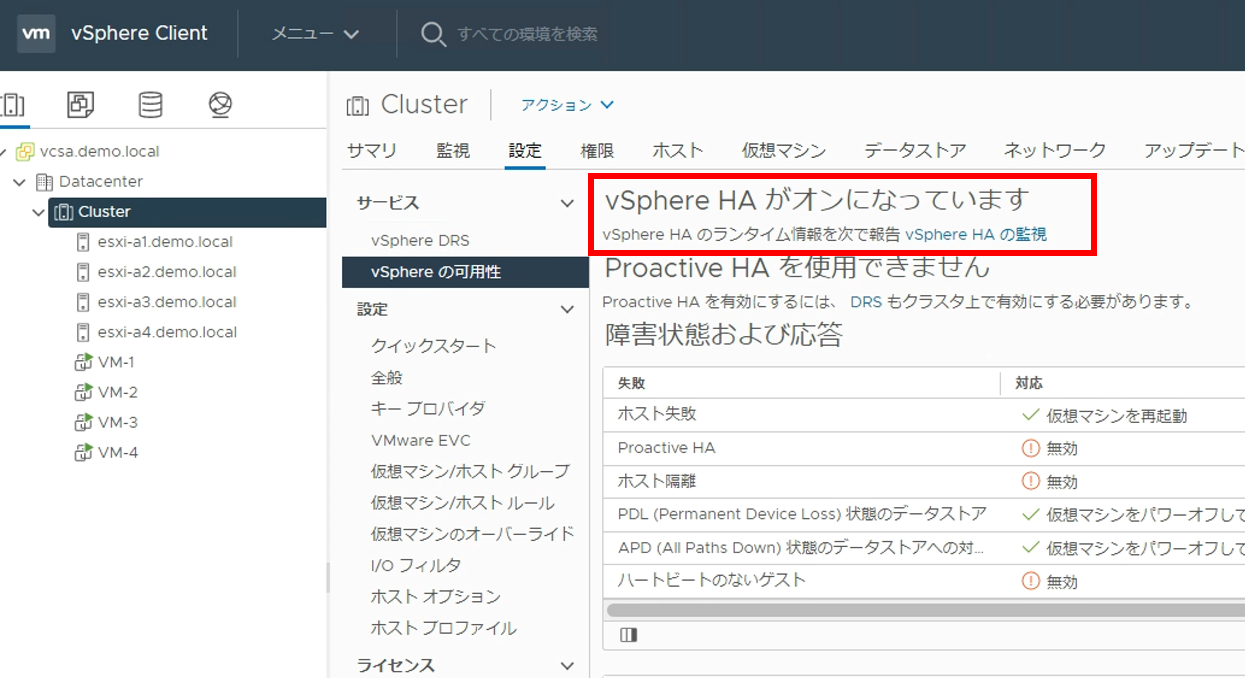Image resolution: width=1245 pixels, height=678 pixels.
Task: Click the vcsa.demo.local vCenter icon
Action: [x=26, y=152]
